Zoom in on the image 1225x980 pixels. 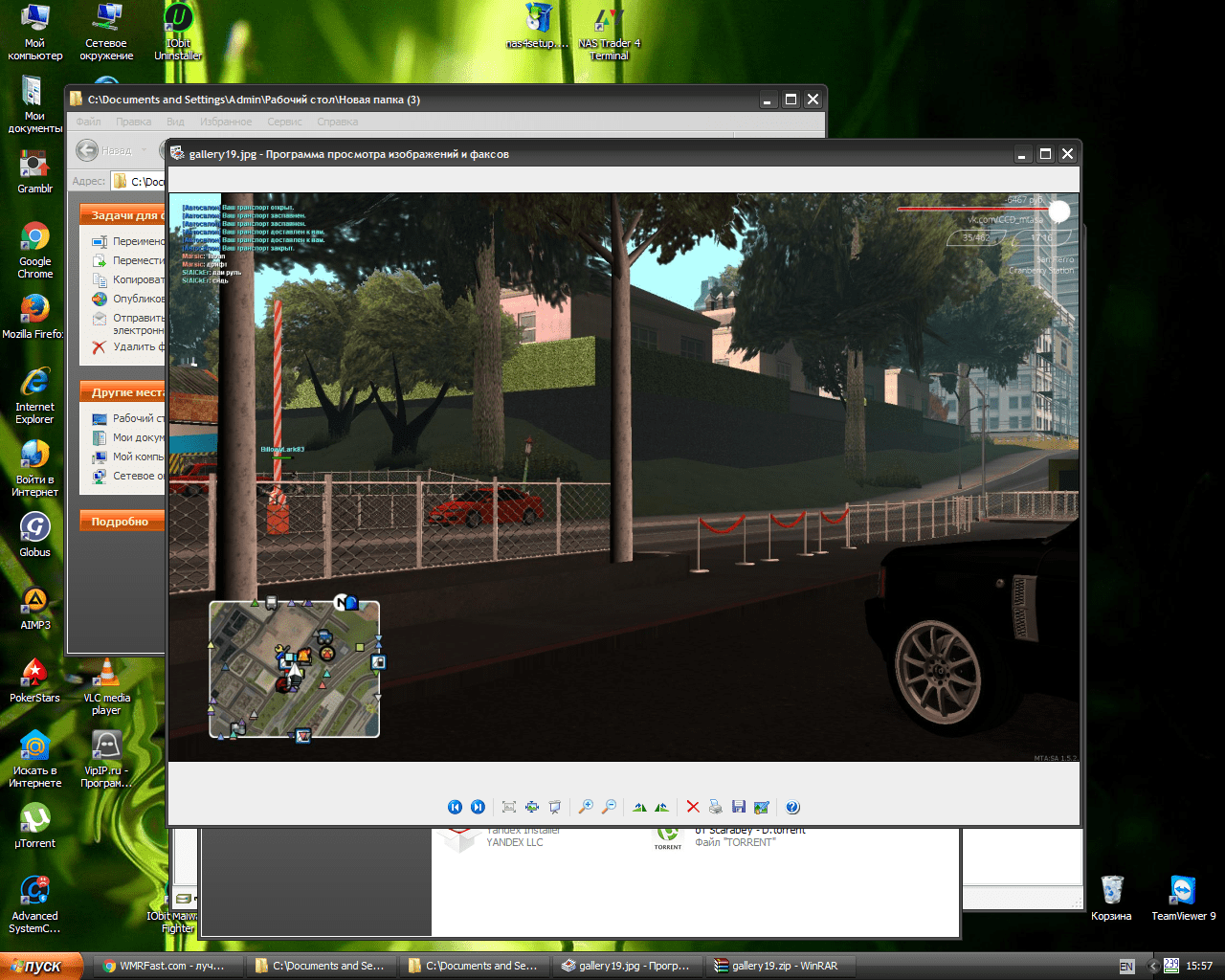click(x=586, y=807)
